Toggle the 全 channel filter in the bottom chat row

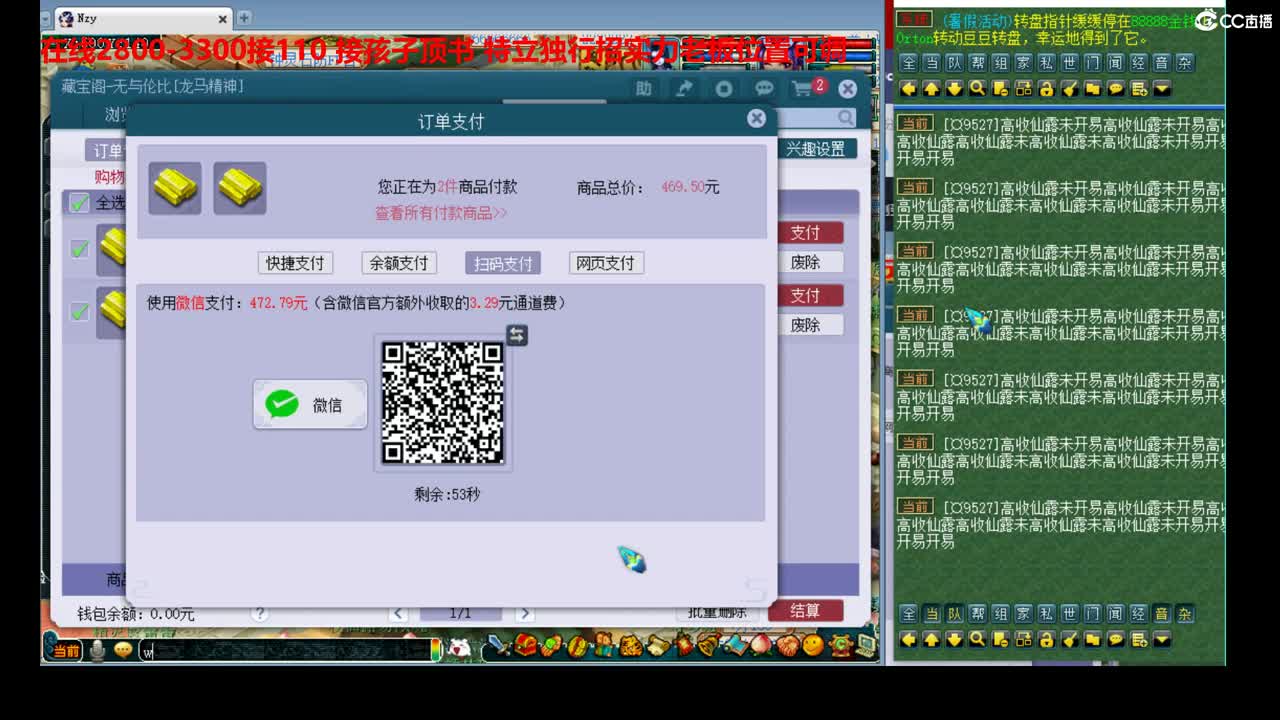click(908, 613)
